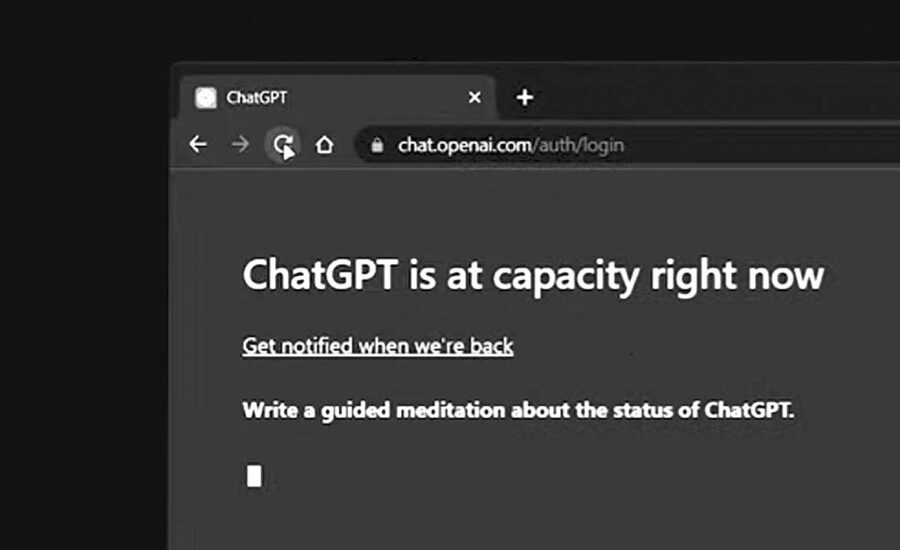Click the chat.openai.com domain in address bar
The width and height of the screenshot is (900, 550).
464,145
